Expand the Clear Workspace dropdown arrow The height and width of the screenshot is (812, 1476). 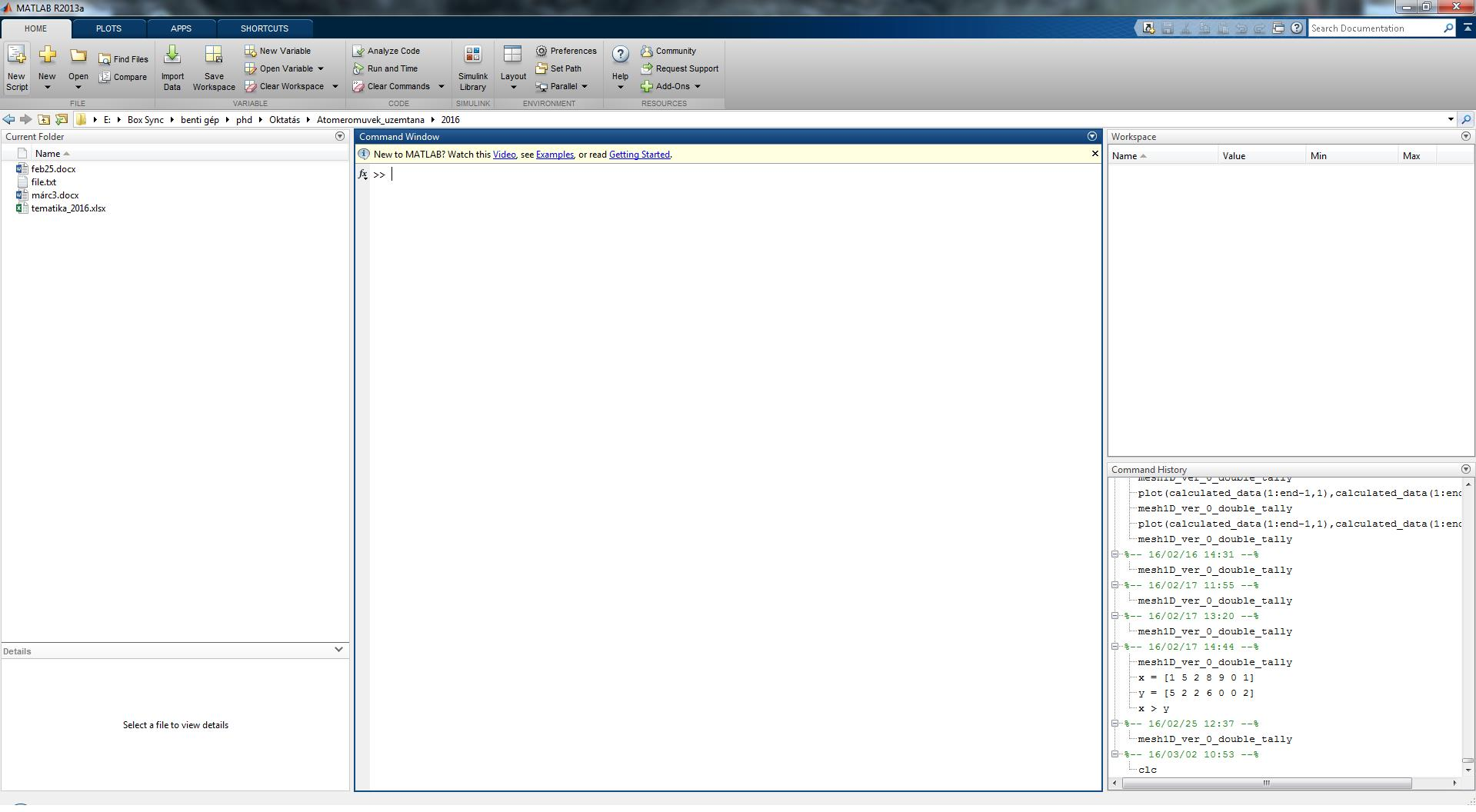coord(335,86)
